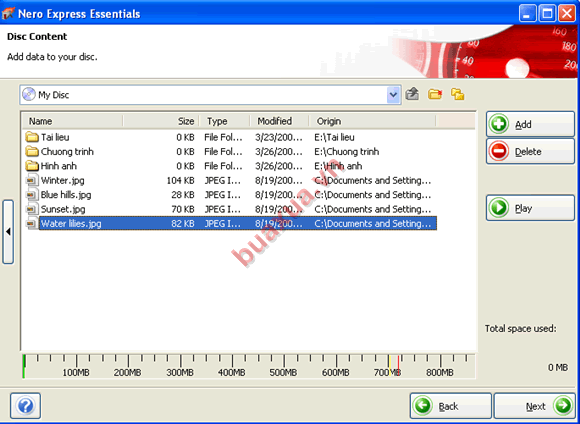
Task: Sort by the Size column header
Action: point(161,121)
